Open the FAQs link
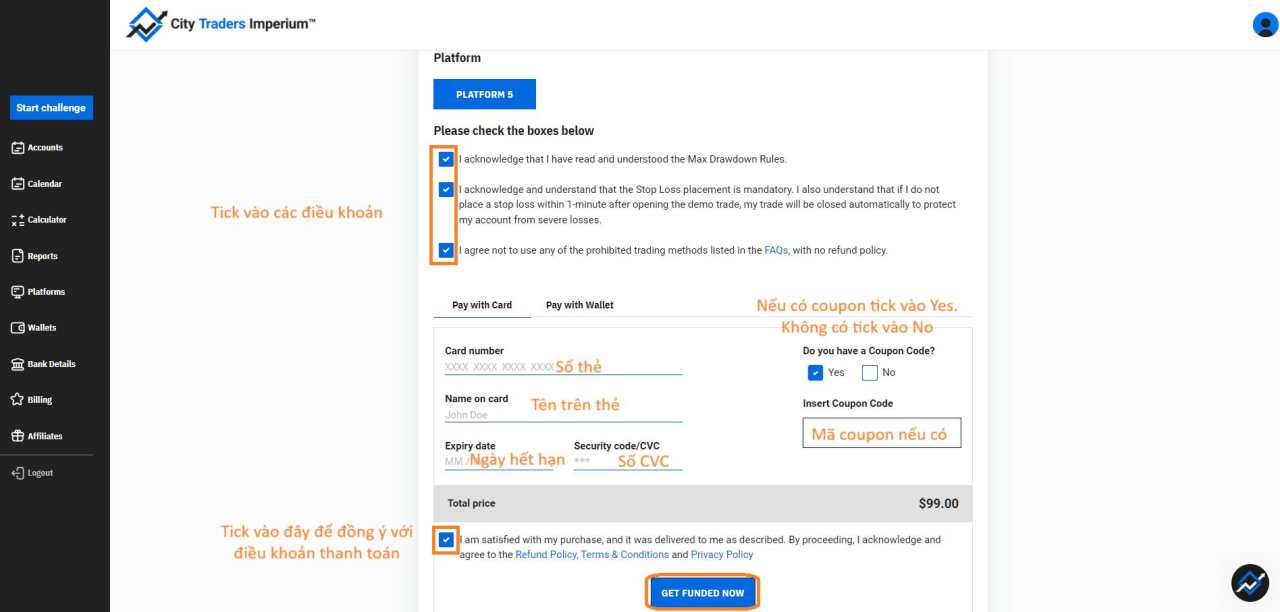 click(x=776, y=250)
